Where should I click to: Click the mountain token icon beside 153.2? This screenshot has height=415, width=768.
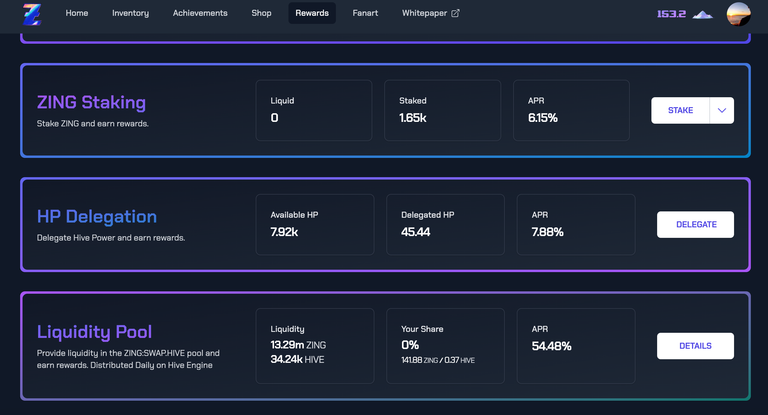click(702, 14)
